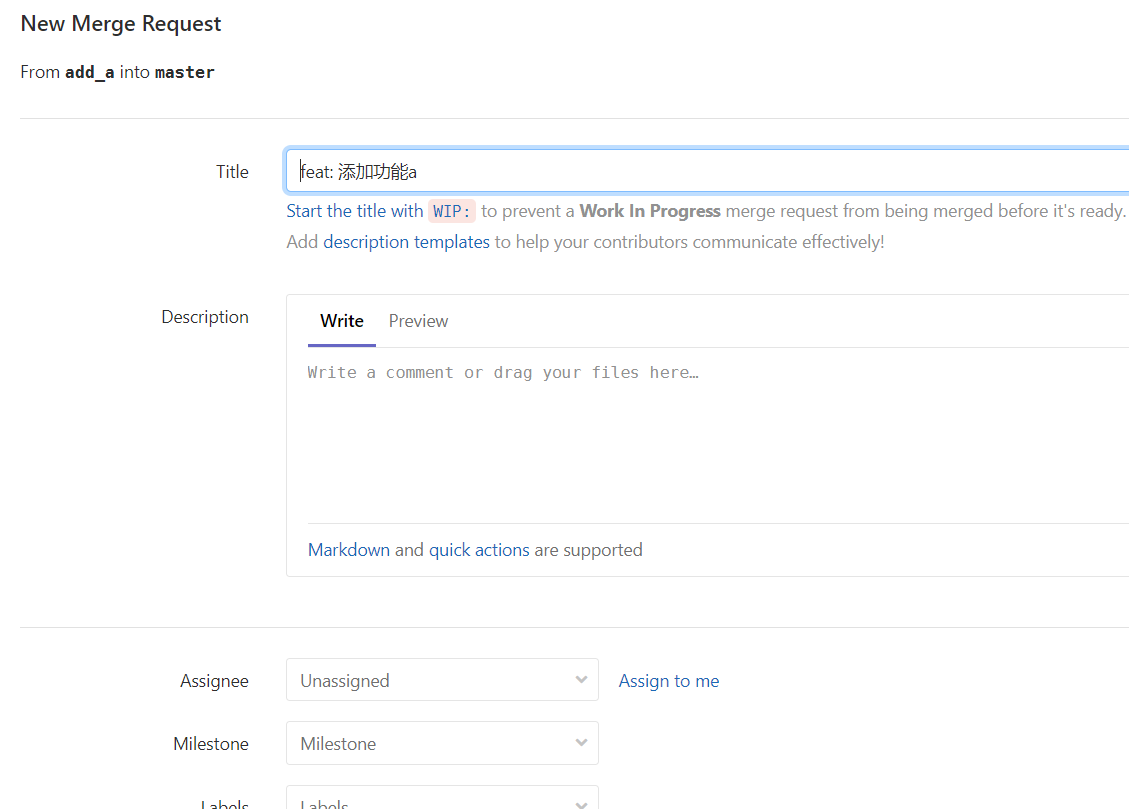
Task: Switch to the Write tab
Action: pyautogui.click(x=341, y=321)
